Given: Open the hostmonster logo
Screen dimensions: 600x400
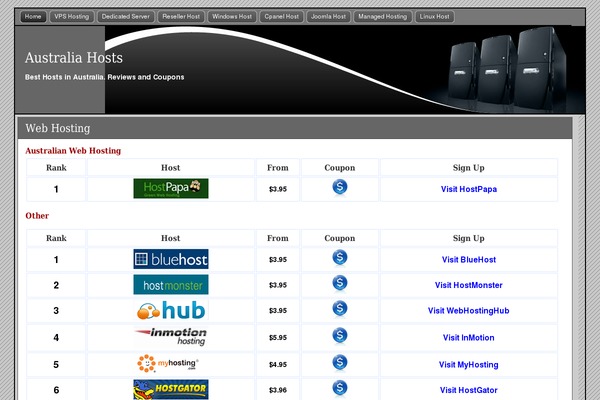Looking at the screenshot, I should coord(171,284).
